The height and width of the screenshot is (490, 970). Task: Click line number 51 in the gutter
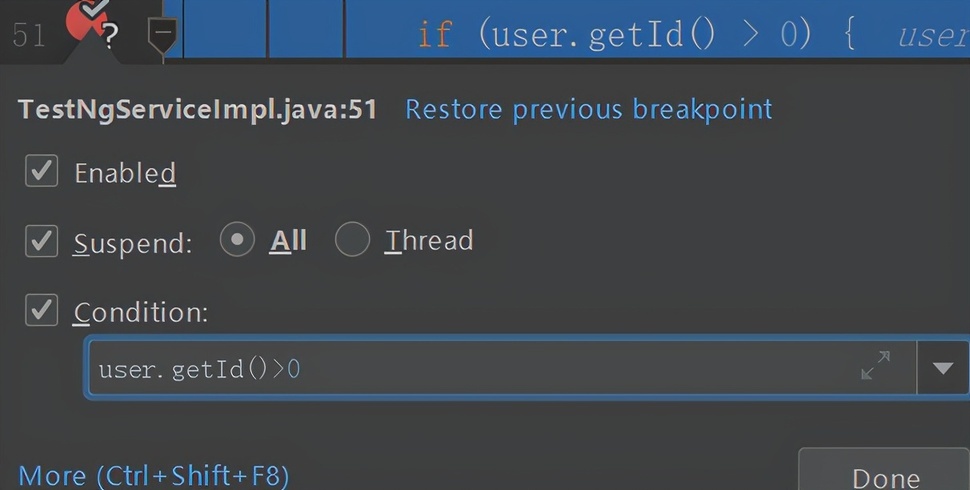28,34
